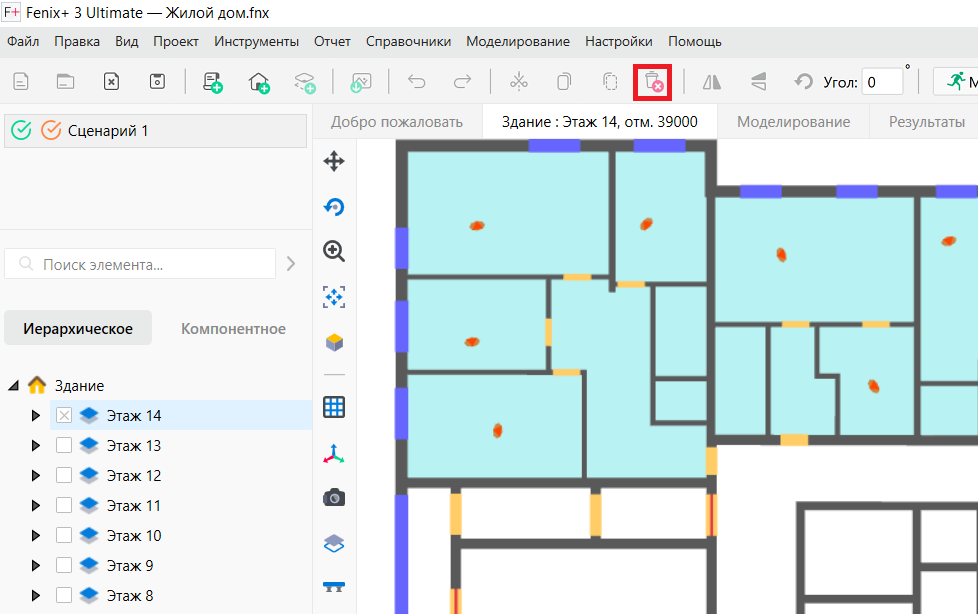Image resolution: width=978 pixels, height=614 pixels.
Task: Switch to the Моделирование tab
Action: pos(793,122)
